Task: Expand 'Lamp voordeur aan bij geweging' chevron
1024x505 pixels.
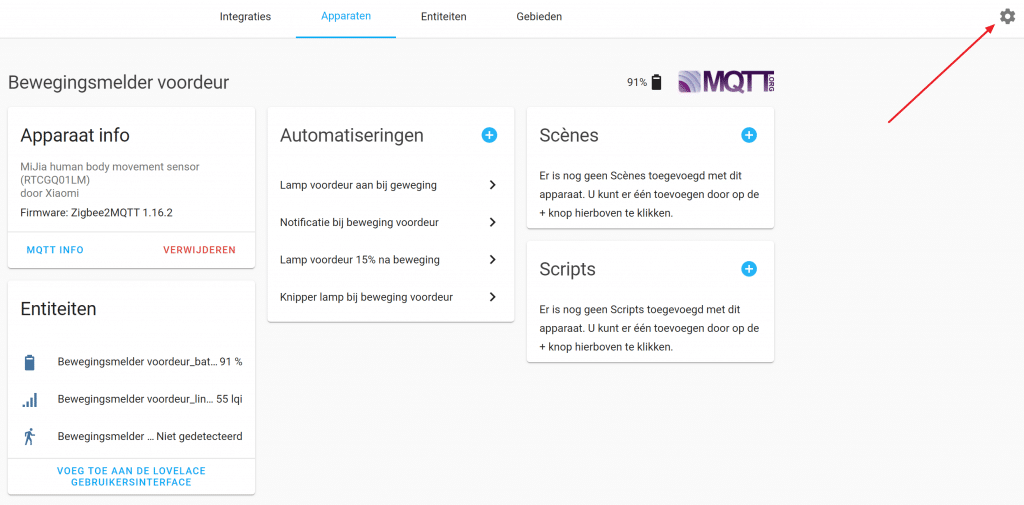Action: pos(492,185)
